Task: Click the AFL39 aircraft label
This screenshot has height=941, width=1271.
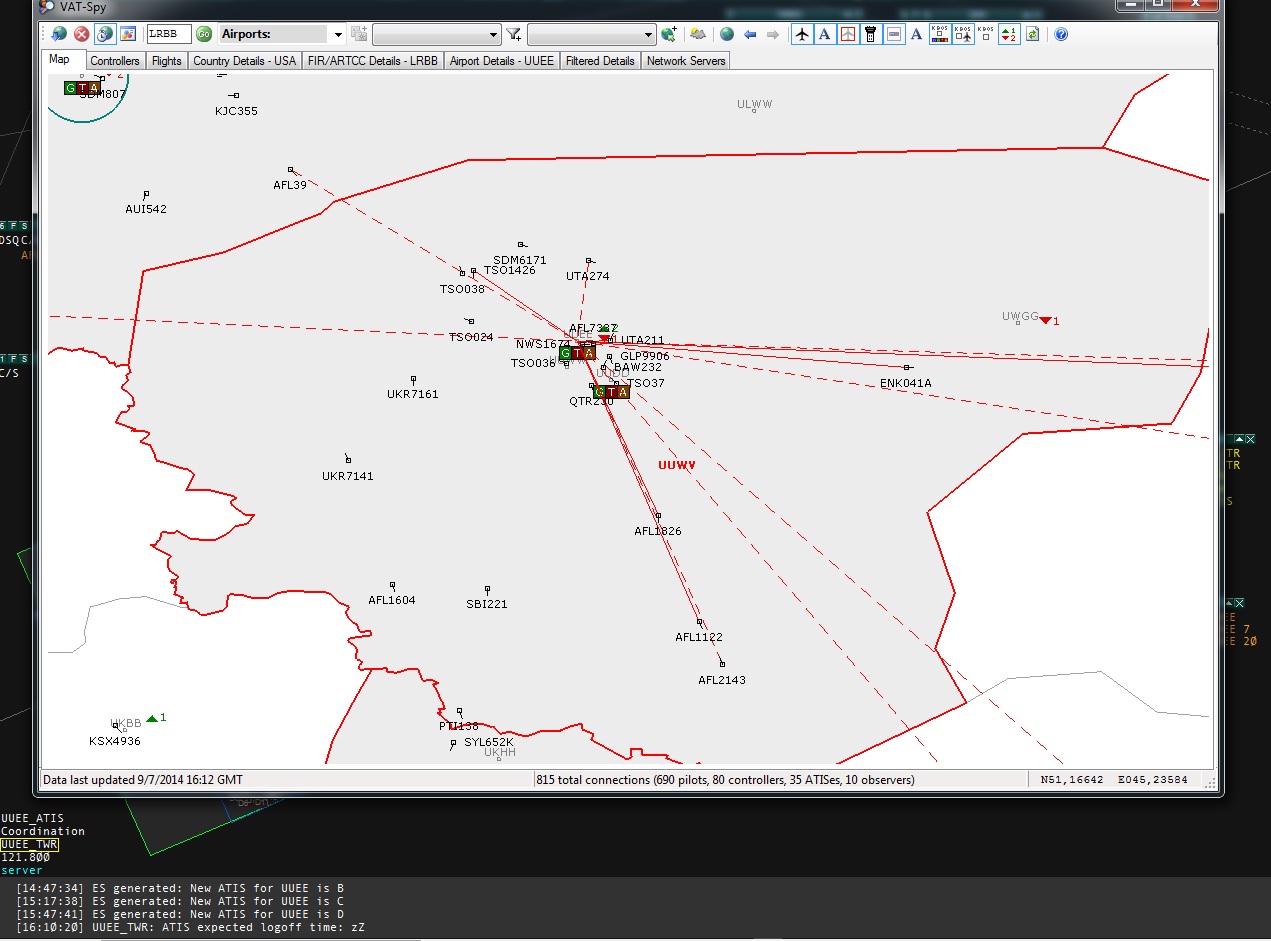Action: [290, 185]
